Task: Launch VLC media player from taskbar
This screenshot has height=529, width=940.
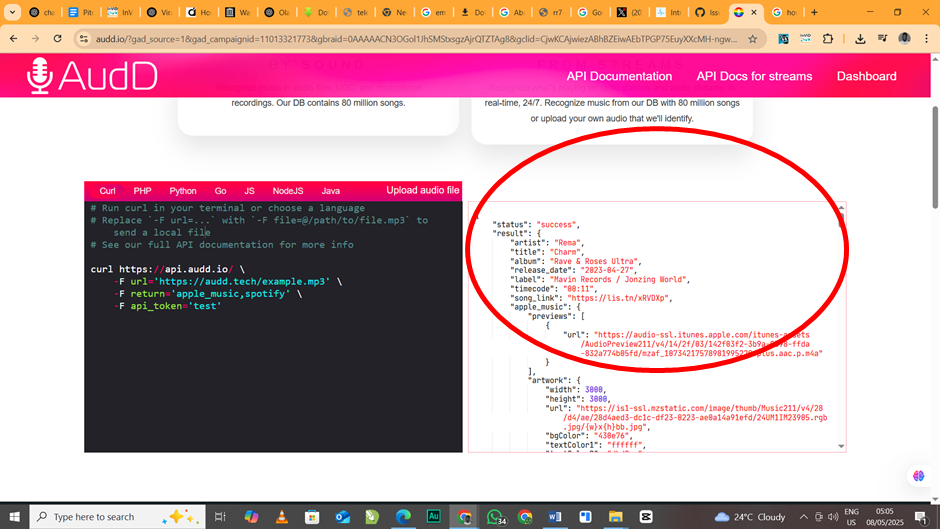Action: coord(282,516)
